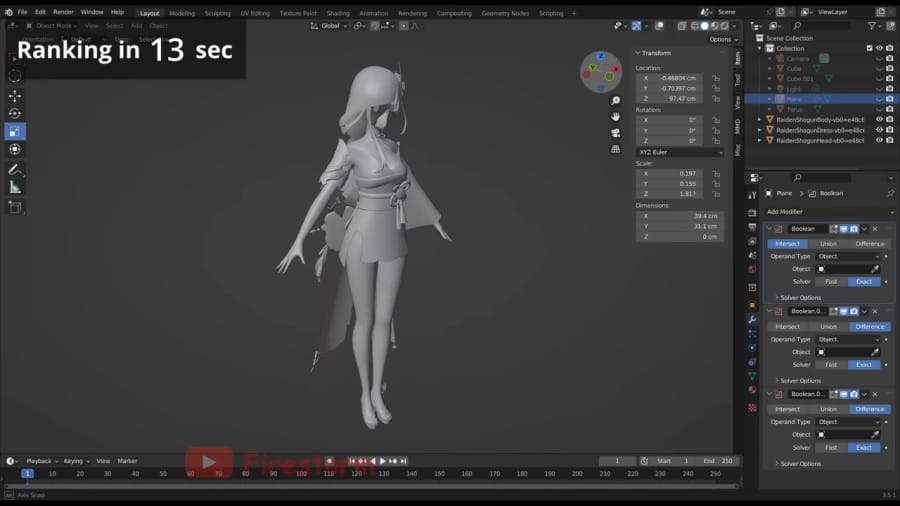Open the Render properties tab
Screen dimensions: 900x506
(752, 213)
